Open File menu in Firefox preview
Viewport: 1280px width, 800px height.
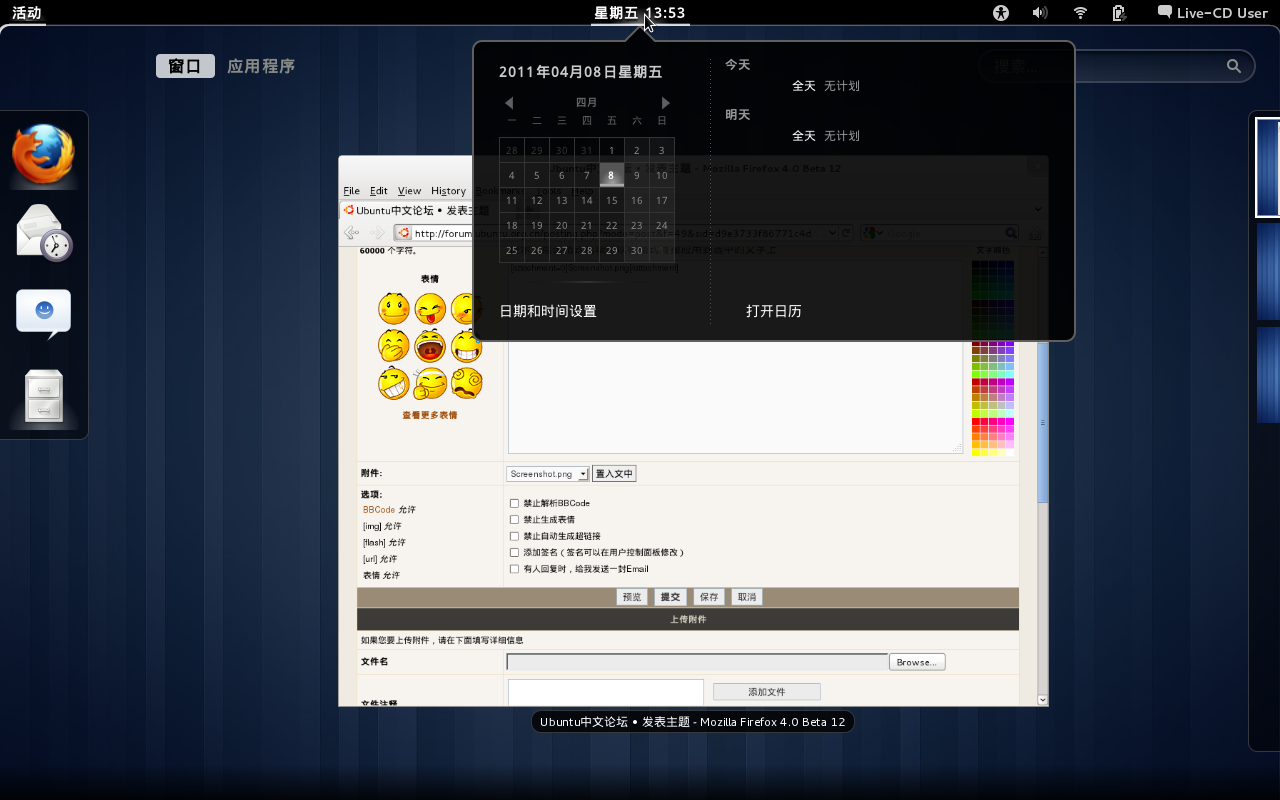352,191
